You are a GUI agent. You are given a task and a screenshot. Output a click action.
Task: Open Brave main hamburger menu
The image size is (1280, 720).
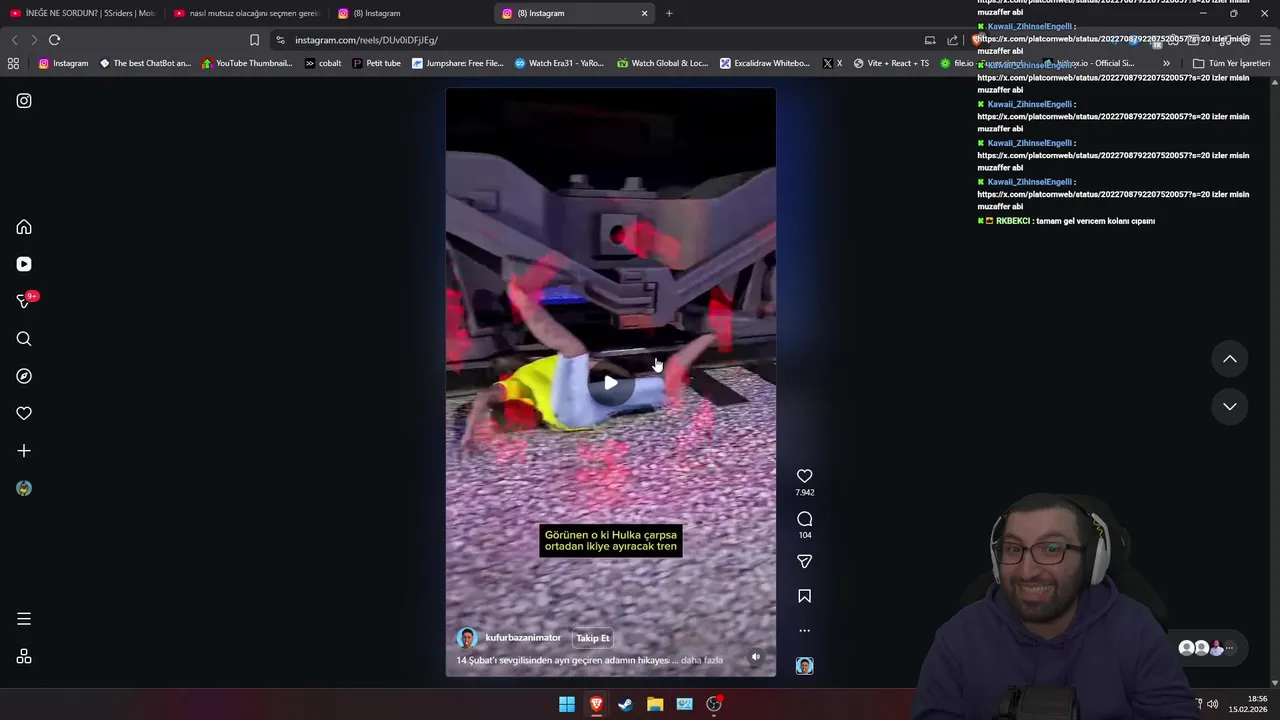[1265, 40]
